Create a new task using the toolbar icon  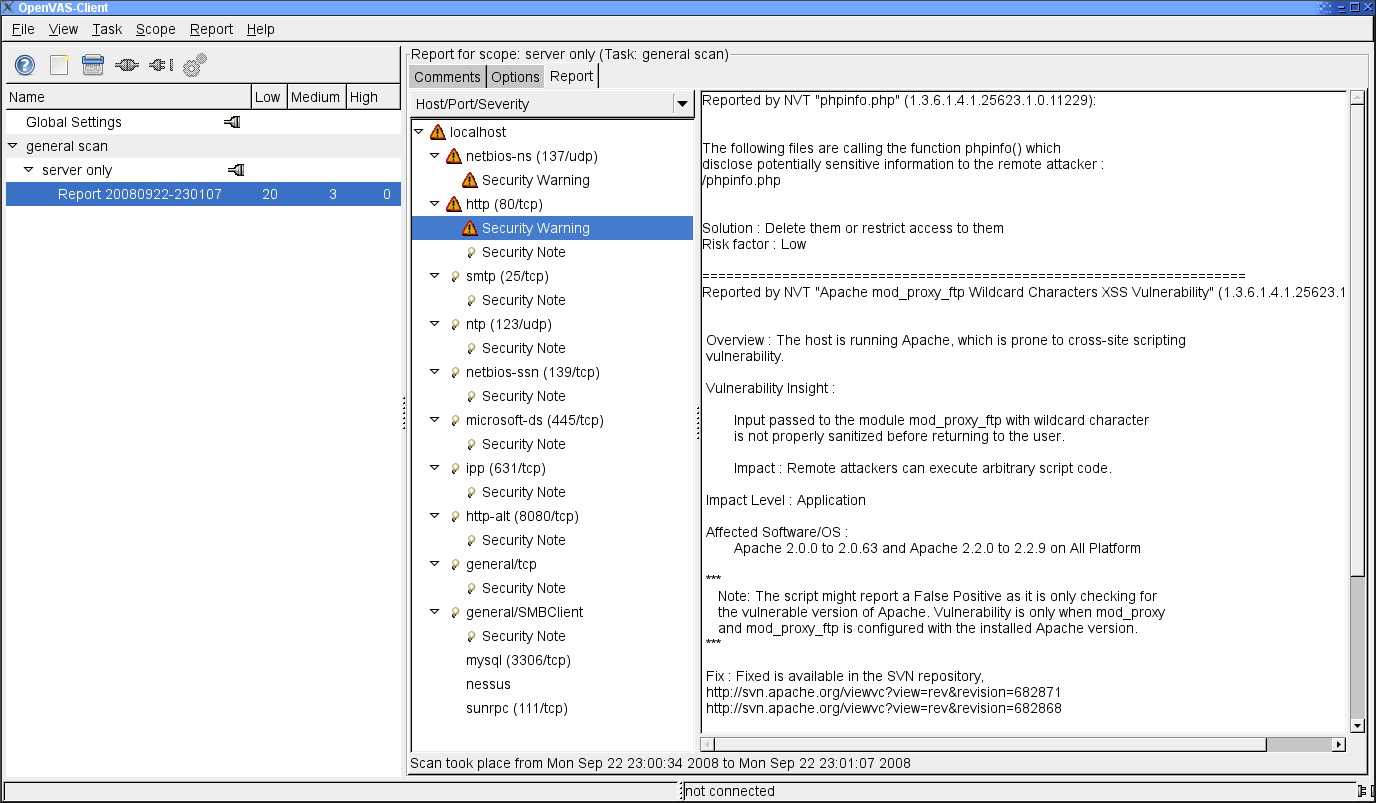58,64
